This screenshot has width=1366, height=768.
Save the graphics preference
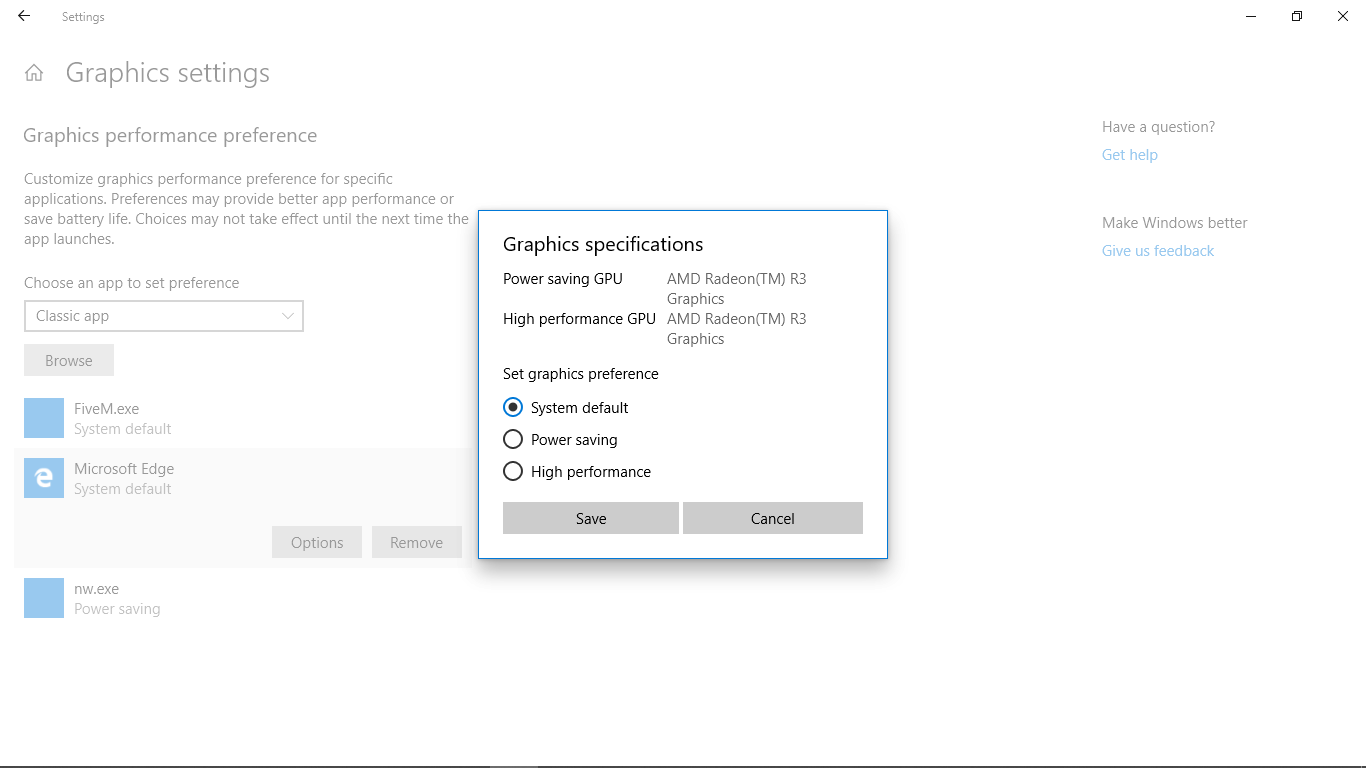[590, 518]
